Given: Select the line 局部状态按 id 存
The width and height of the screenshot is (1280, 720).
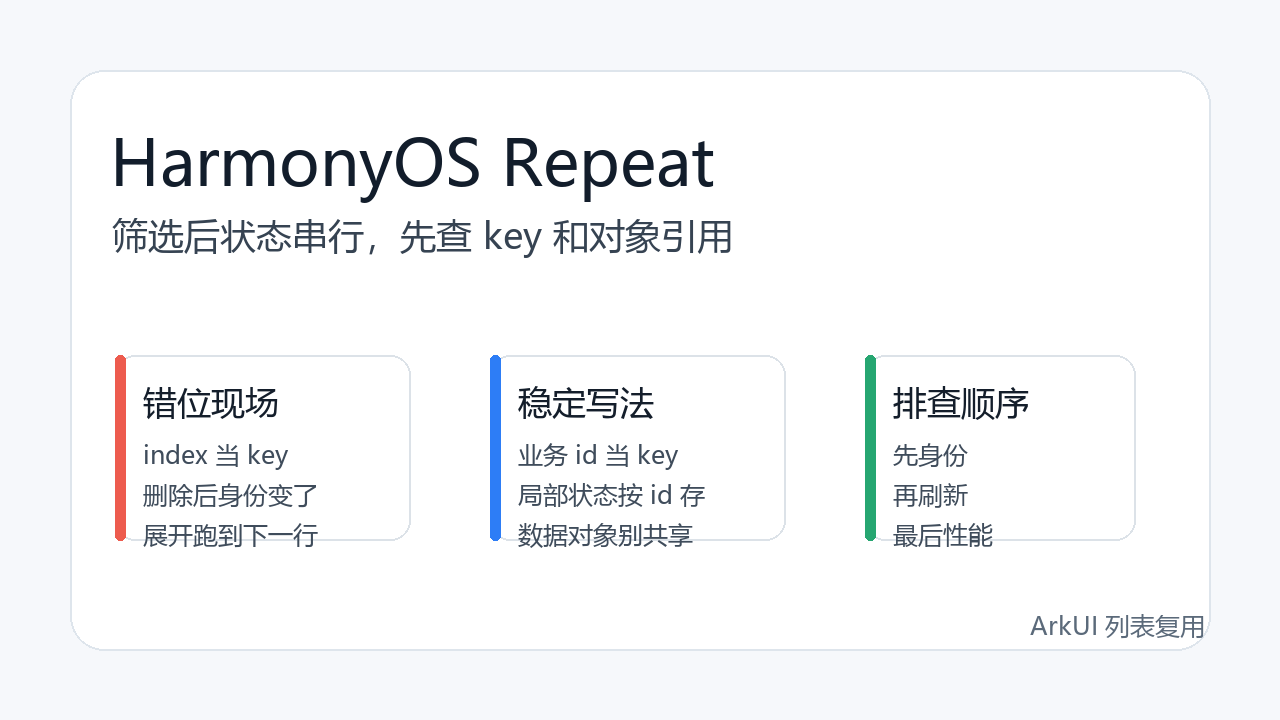Looking at the screenshot, I should 612,496.
